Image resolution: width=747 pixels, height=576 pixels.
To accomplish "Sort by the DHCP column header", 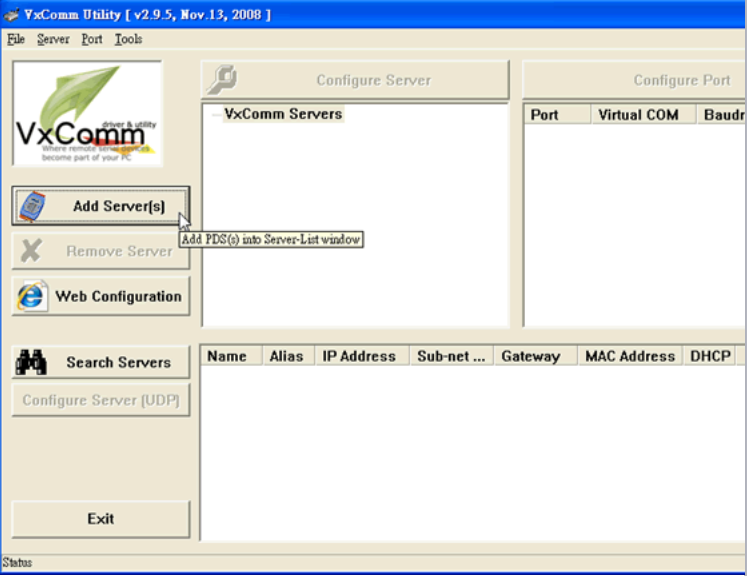I will click(x=710, y=356).
